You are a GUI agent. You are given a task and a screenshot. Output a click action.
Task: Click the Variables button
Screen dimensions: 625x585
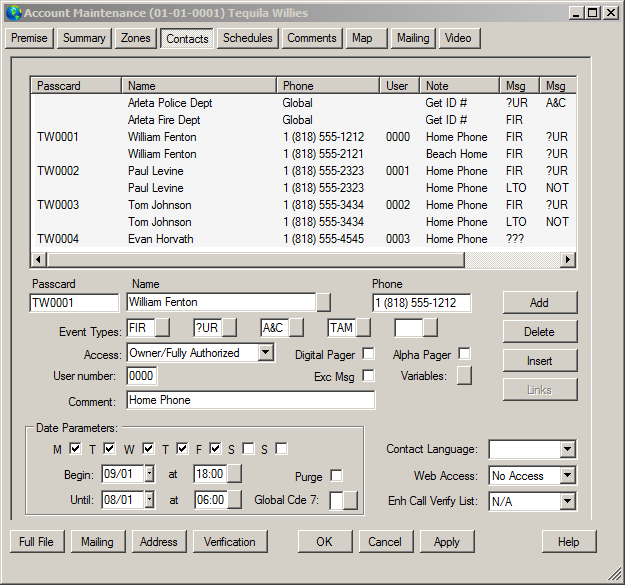click(x=464, y=376)
